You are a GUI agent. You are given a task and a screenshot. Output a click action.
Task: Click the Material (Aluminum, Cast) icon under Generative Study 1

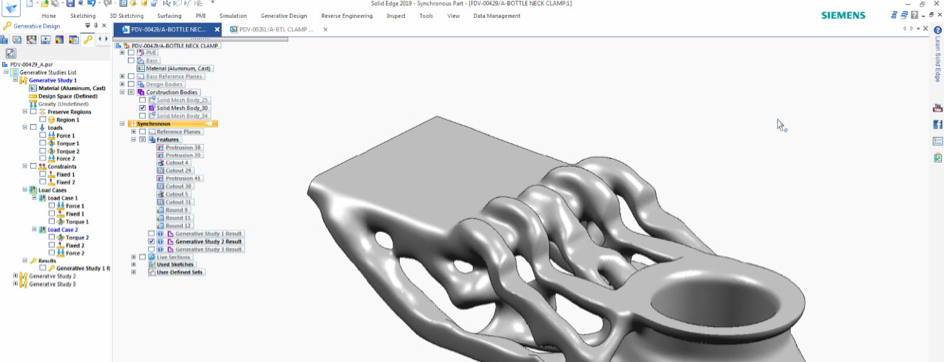tap(33, 88)
